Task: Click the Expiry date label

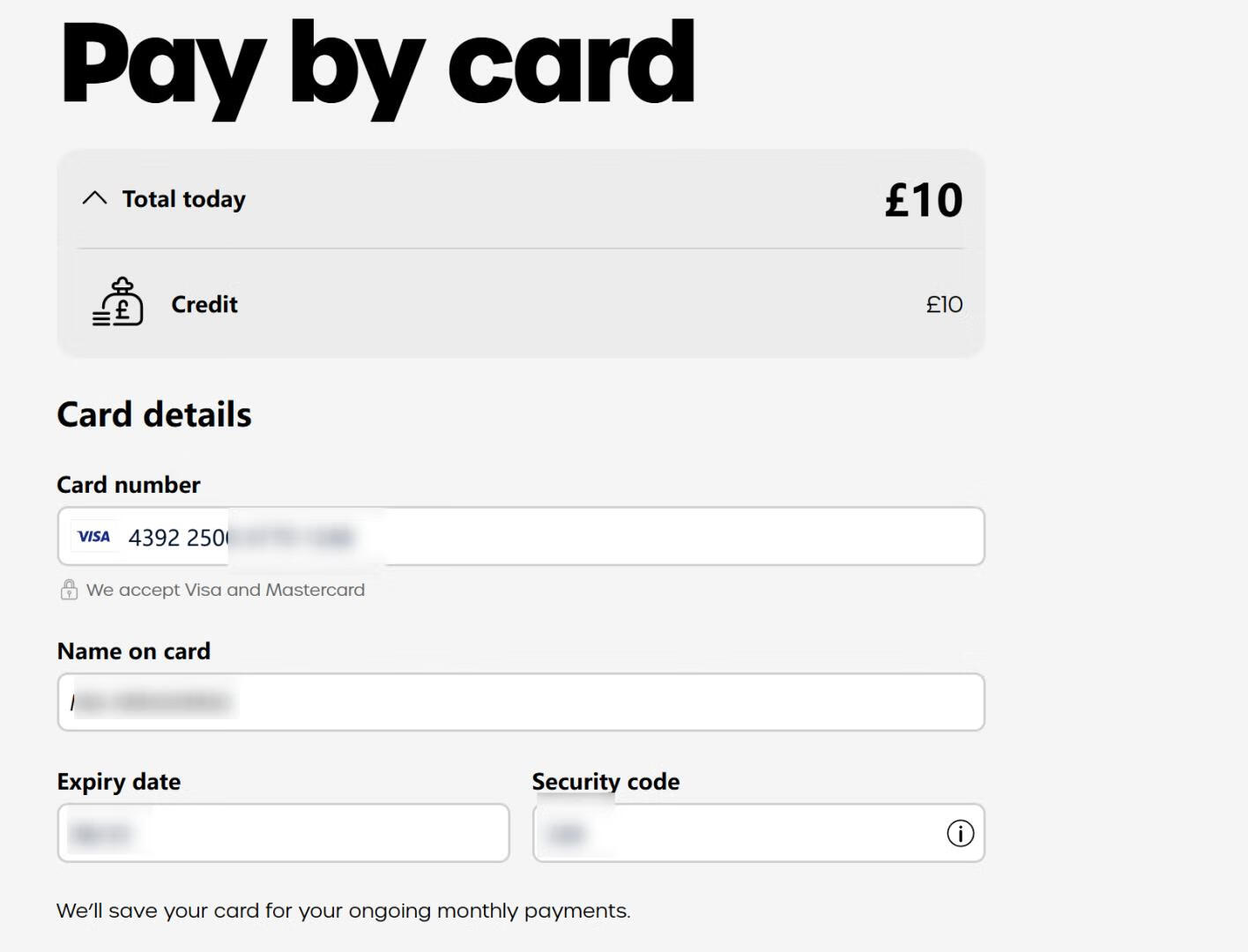Action: (119, 782)
